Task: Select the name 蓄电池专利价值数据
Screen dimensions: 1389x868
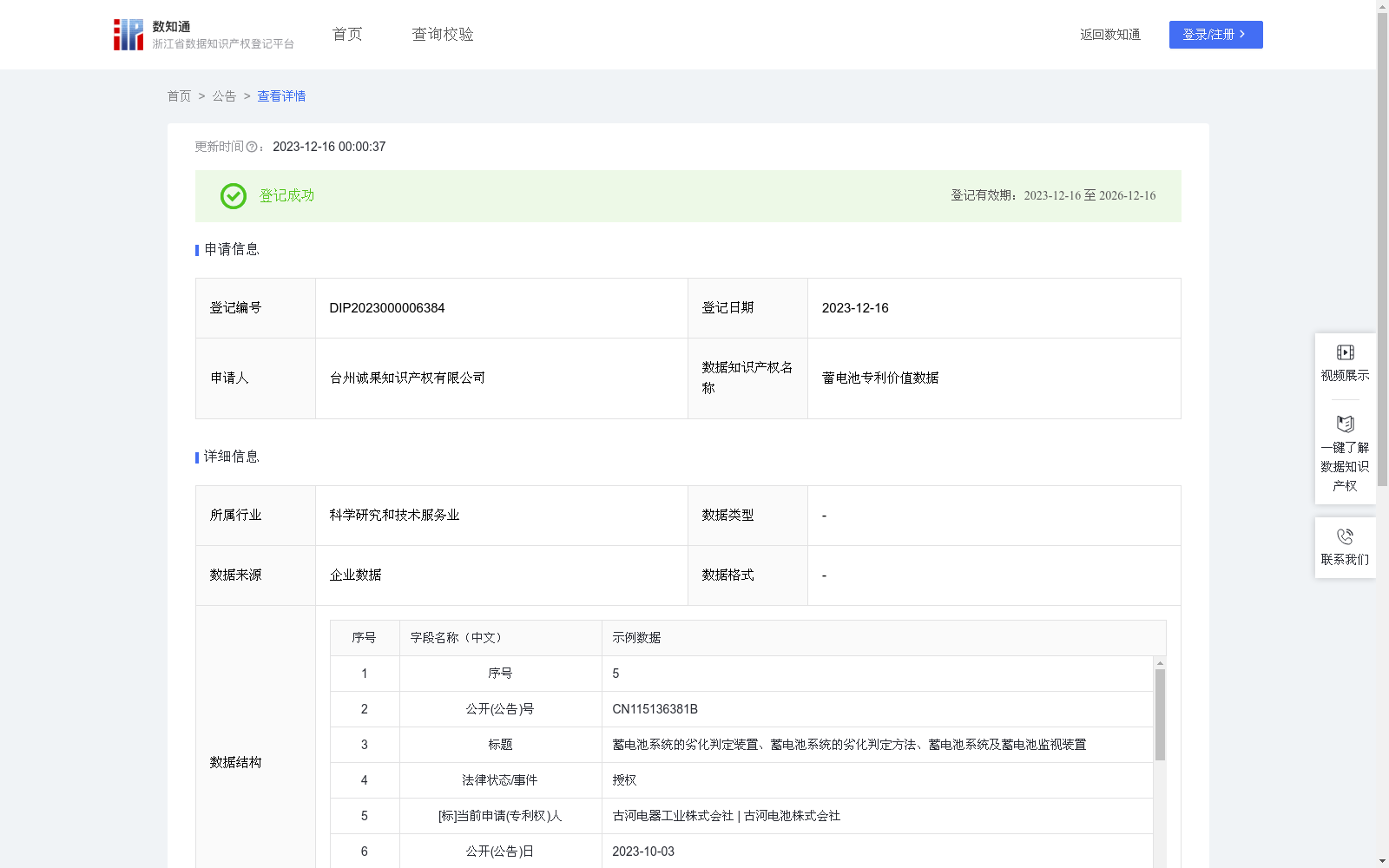Action: tap(880, 378)
